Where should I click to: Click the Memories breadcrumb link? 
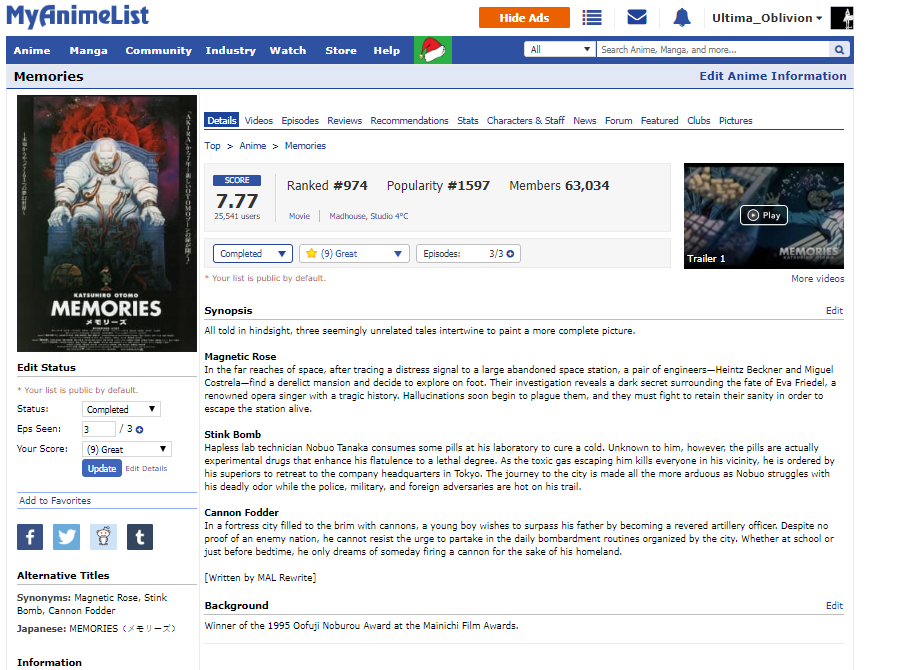coord(305,146)
